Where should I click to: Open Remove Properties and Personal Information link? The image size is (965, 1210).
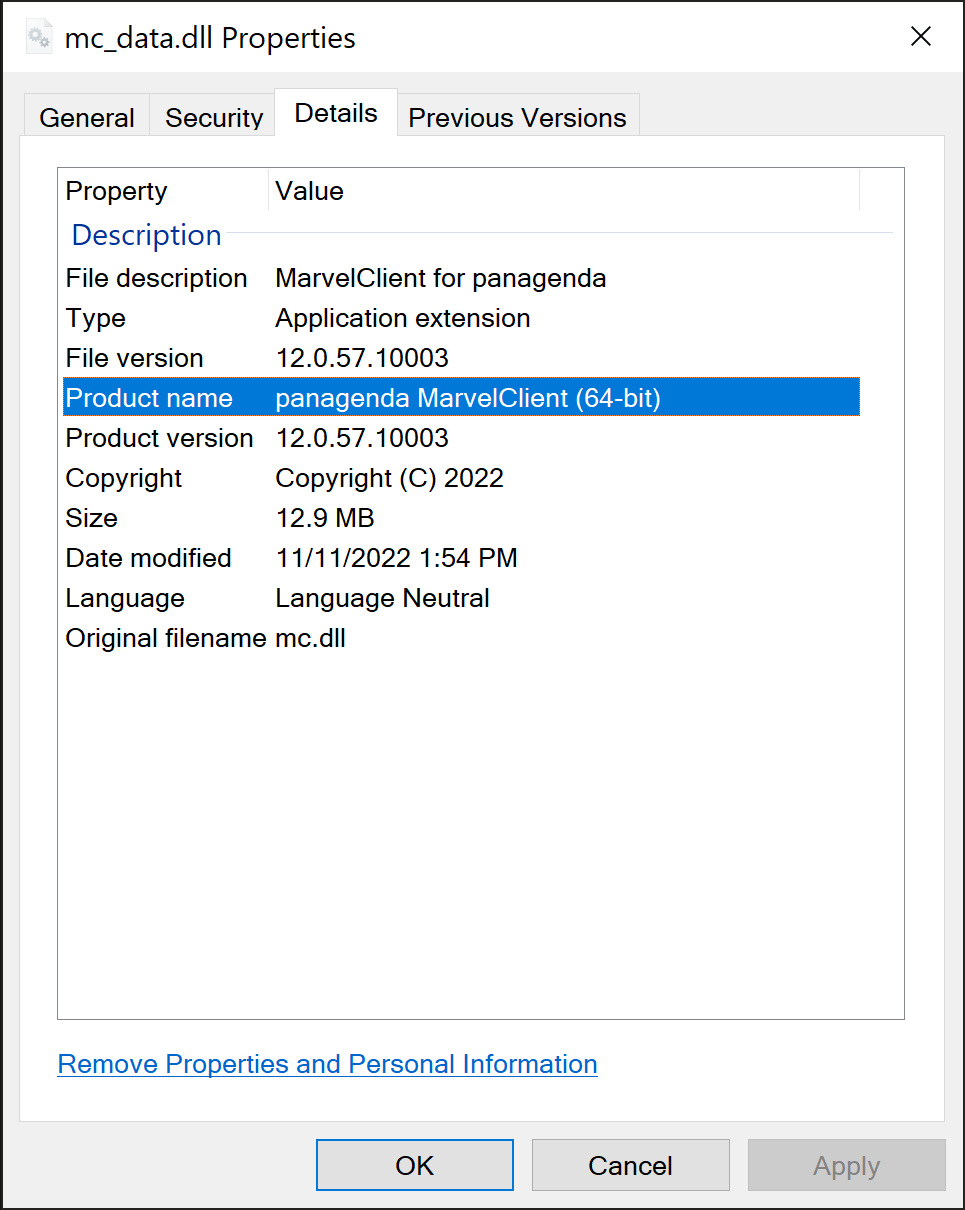[x=328, y=1064]
